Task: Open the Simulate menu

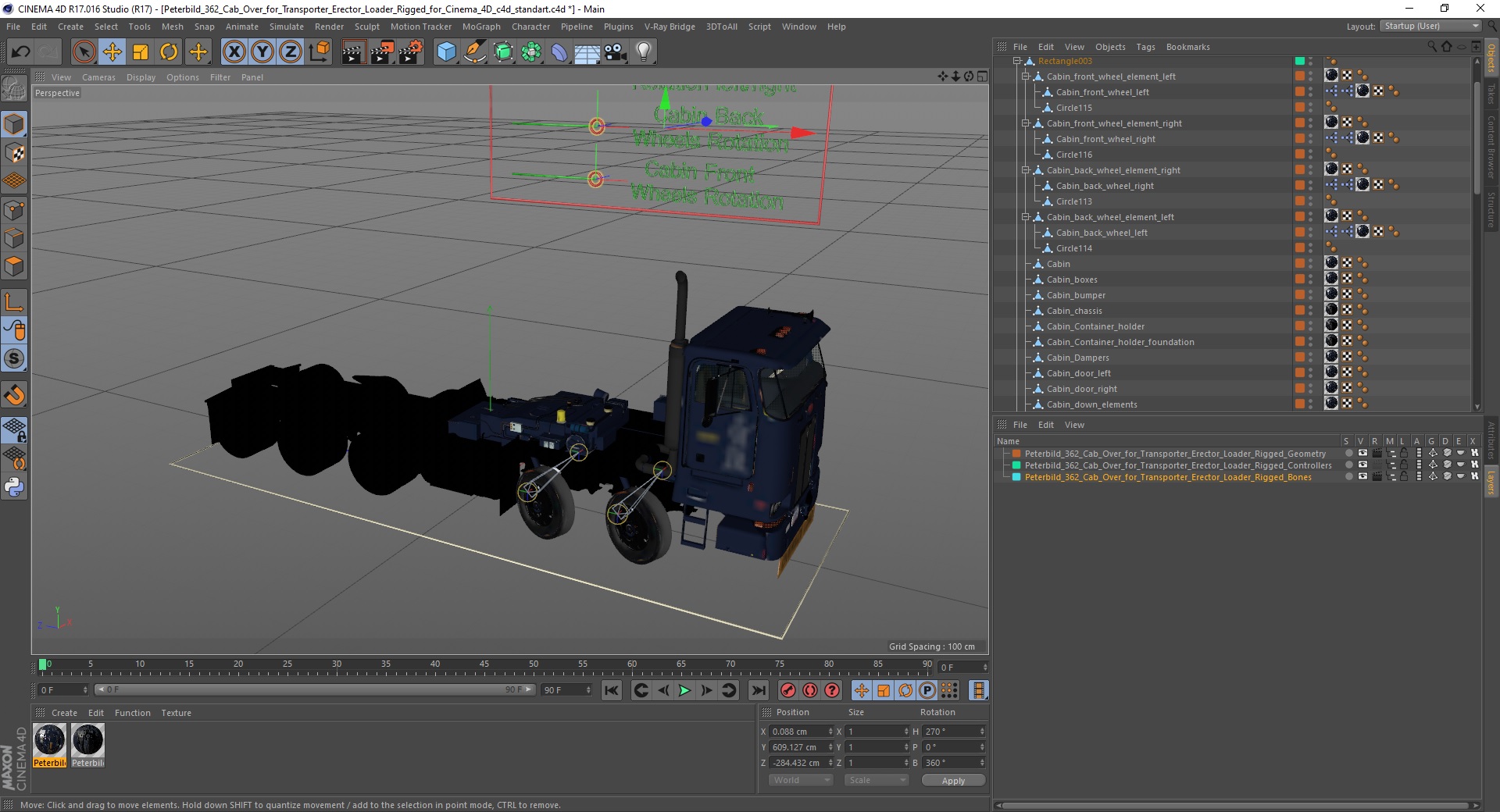Action: [287, 27]
